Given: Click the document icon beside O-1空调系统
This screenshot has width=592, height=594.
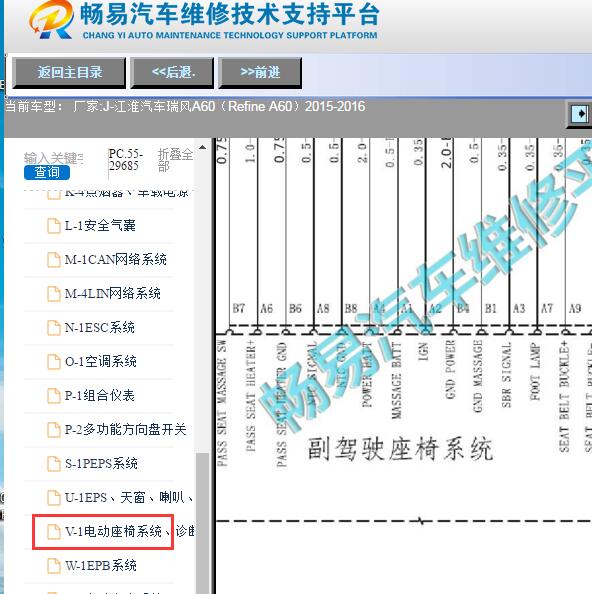Looking at the screenshot, I should [x=53, y=362].
